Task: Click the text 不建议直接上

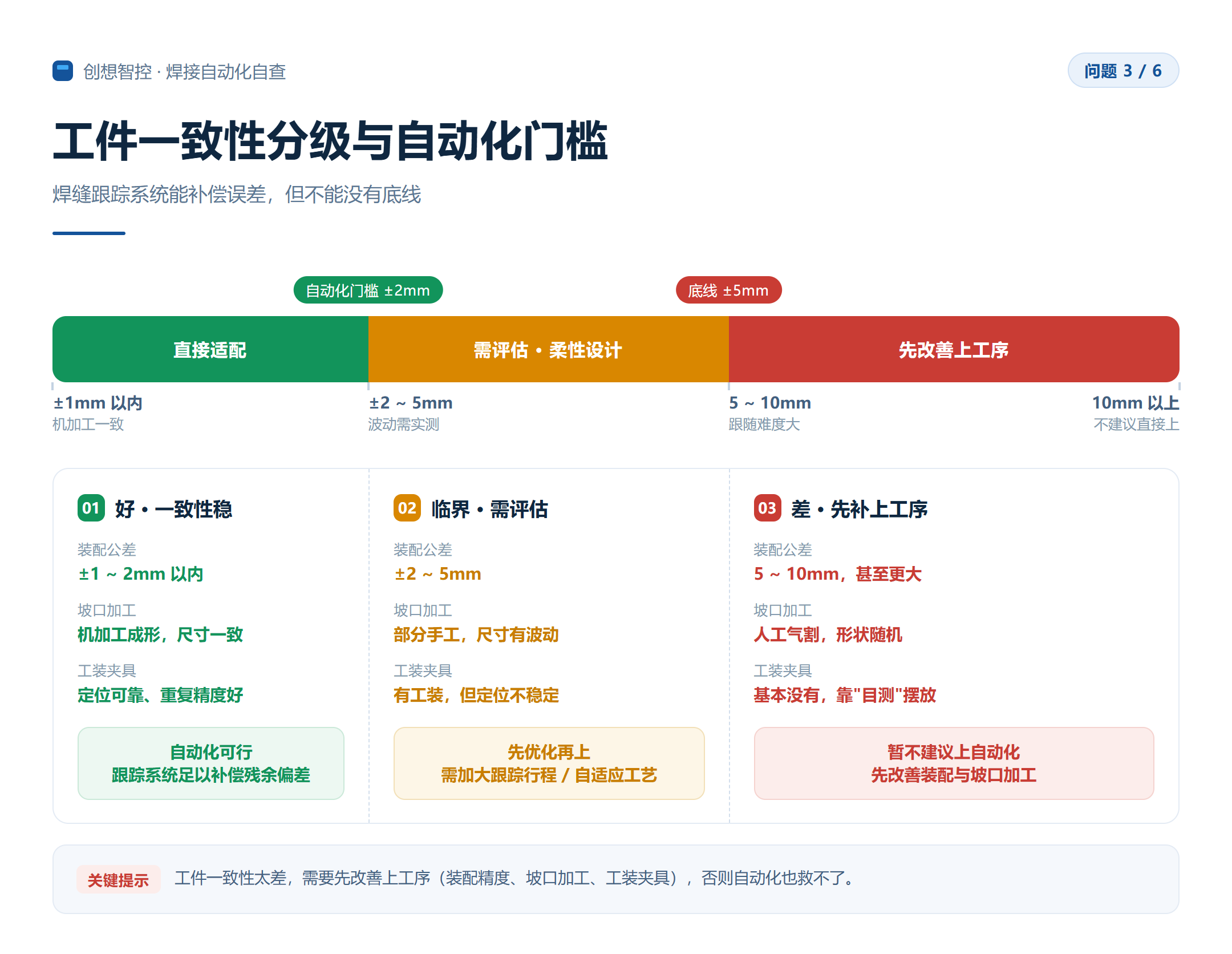Action: coord(1136,425)
